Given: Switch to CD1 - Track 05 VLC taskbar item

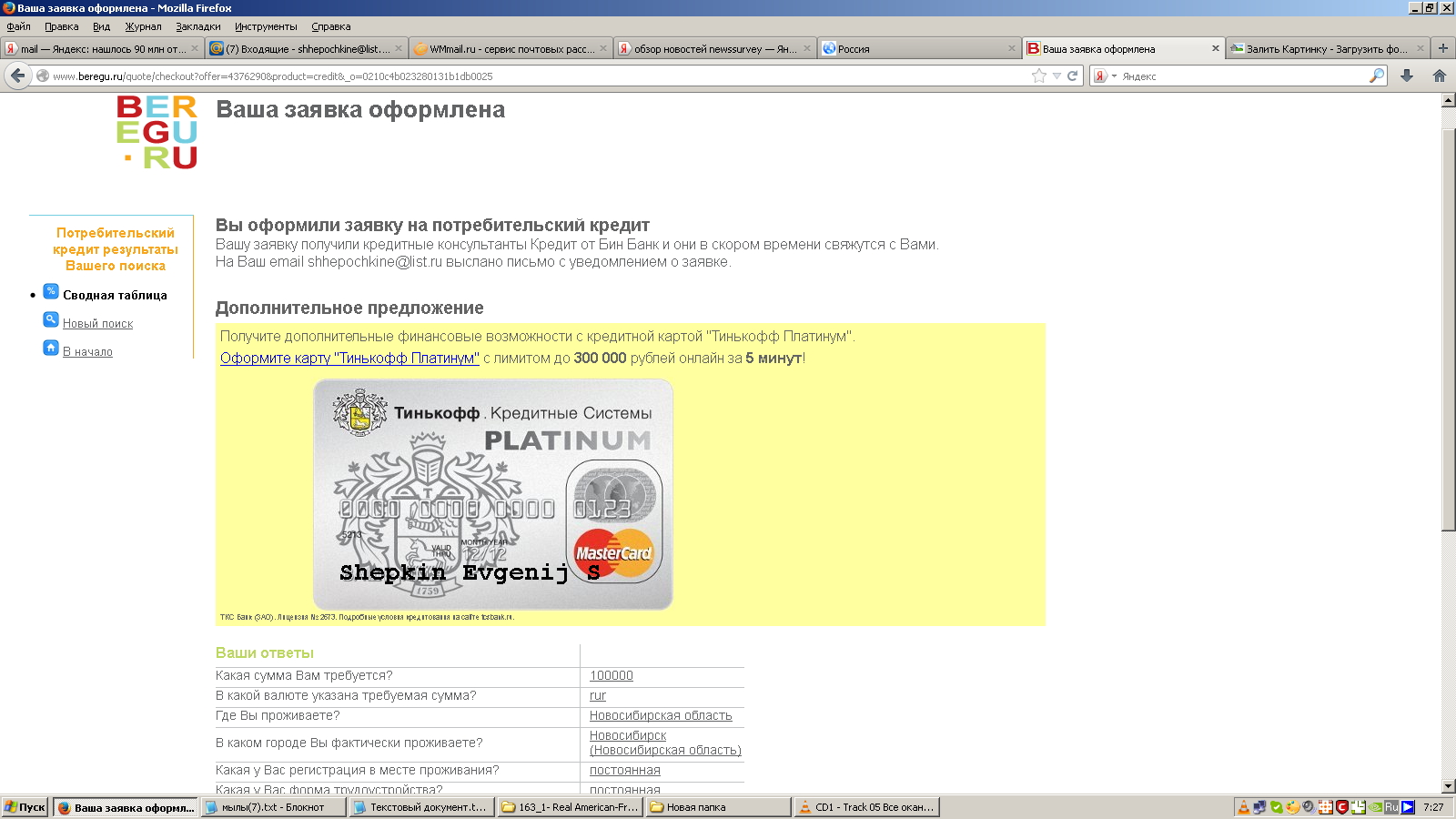Looking at the screenshot, I should click(867, 807).
